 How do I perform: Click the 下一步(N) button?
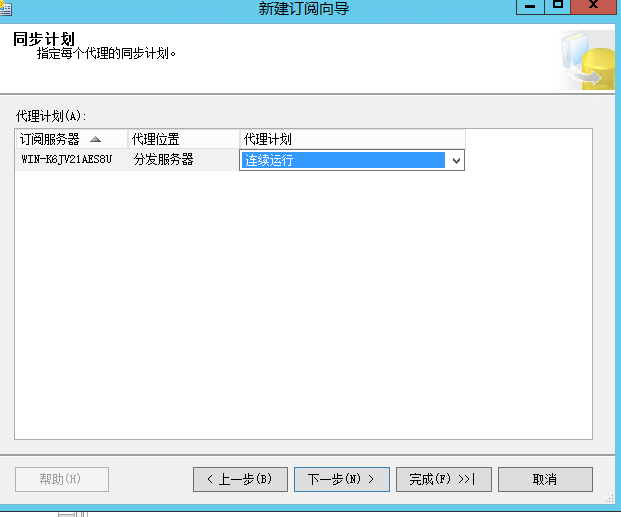point(342,479)
